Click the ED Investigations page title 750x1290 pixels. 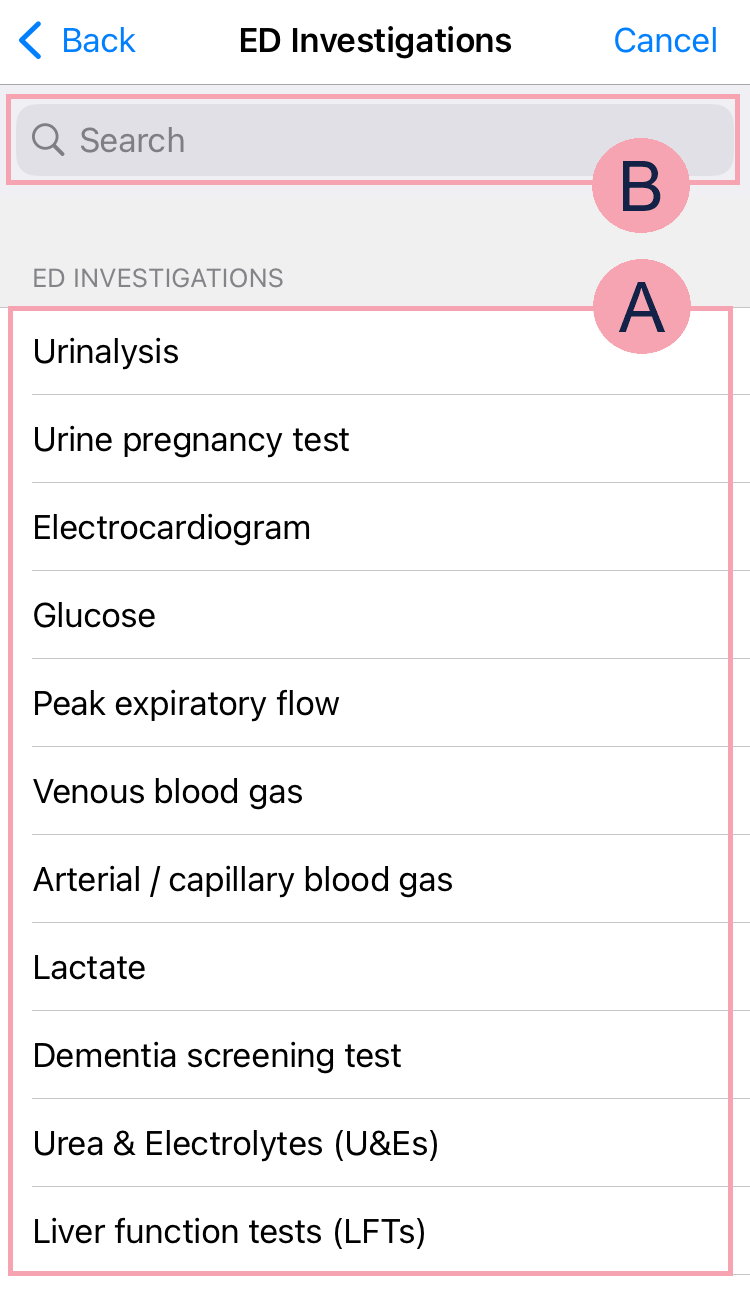click(x=375, y=41)
